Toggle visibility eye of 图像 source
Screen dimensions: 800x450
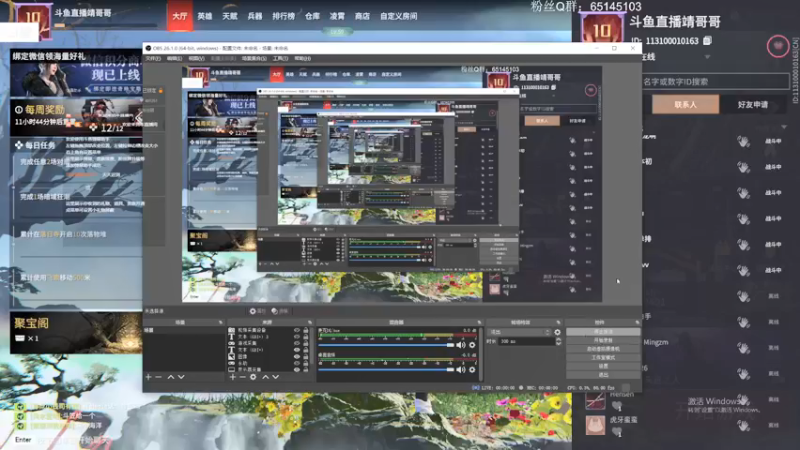(297, 357)
